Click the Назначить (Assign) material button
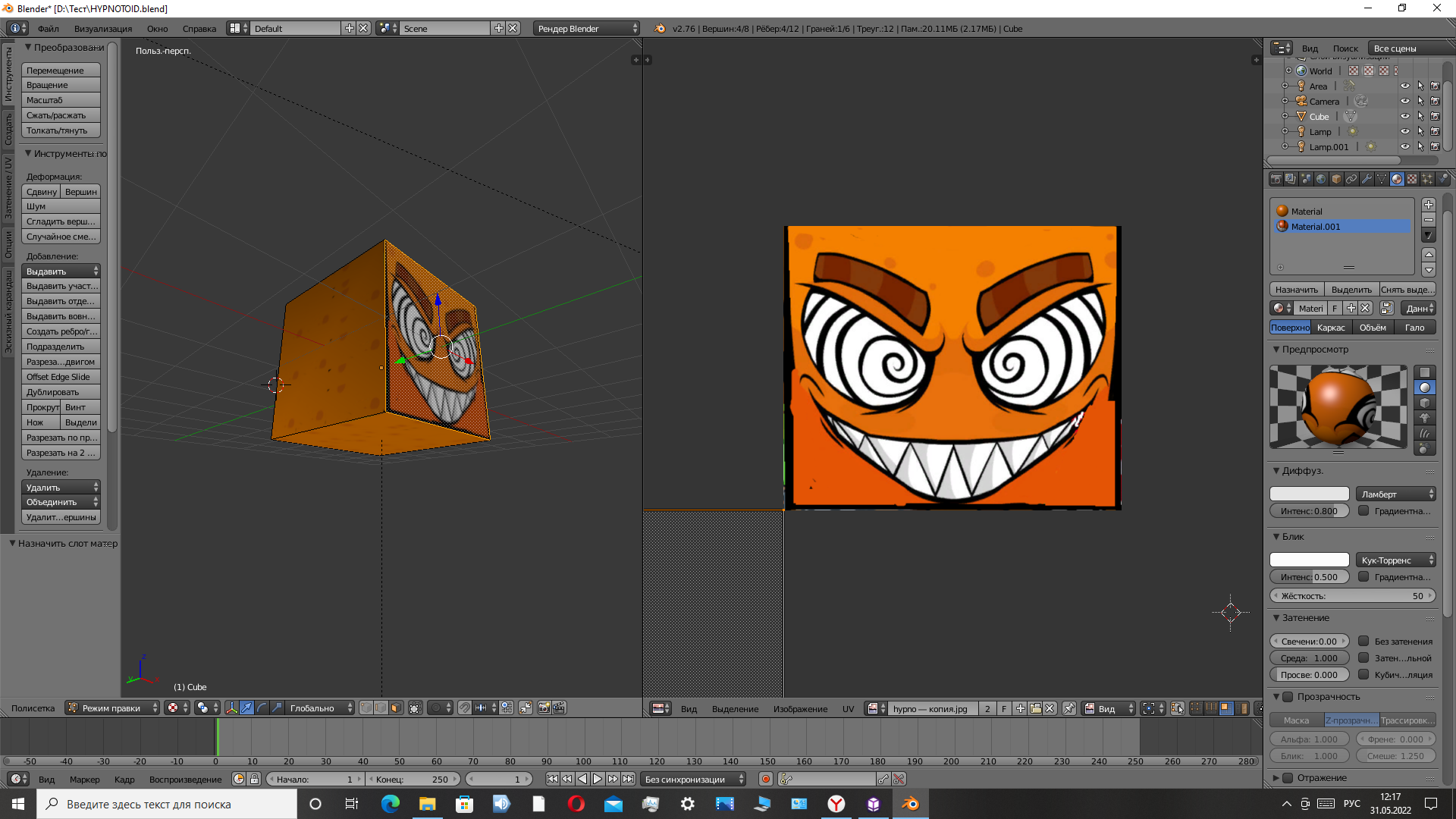This screenshot has width=1456, height=819. click(x=1296, y=290)
